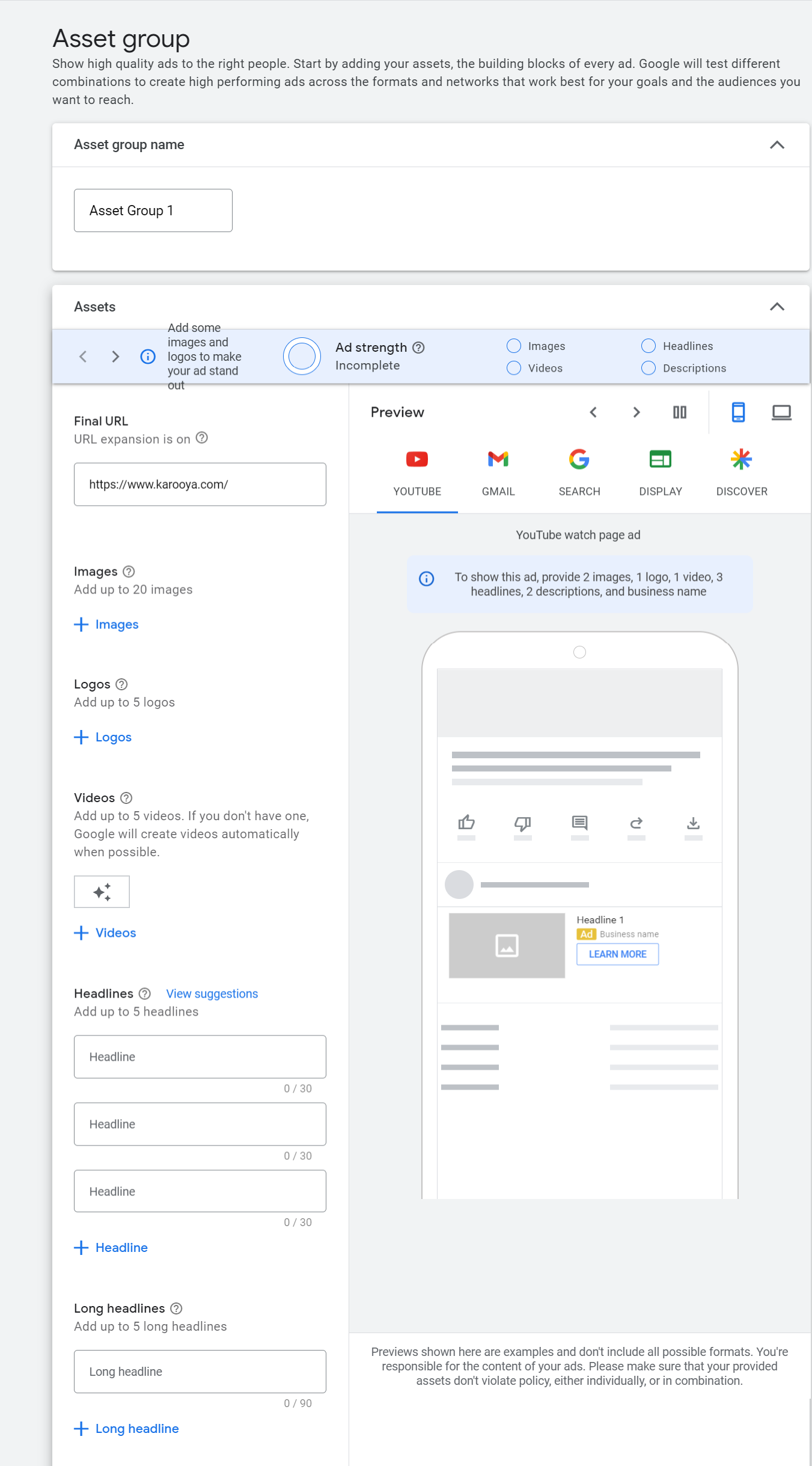Viewport: 812px width, 1466px height.
Task: Switch to the Gmail preview tab
Action: (498, 474)
